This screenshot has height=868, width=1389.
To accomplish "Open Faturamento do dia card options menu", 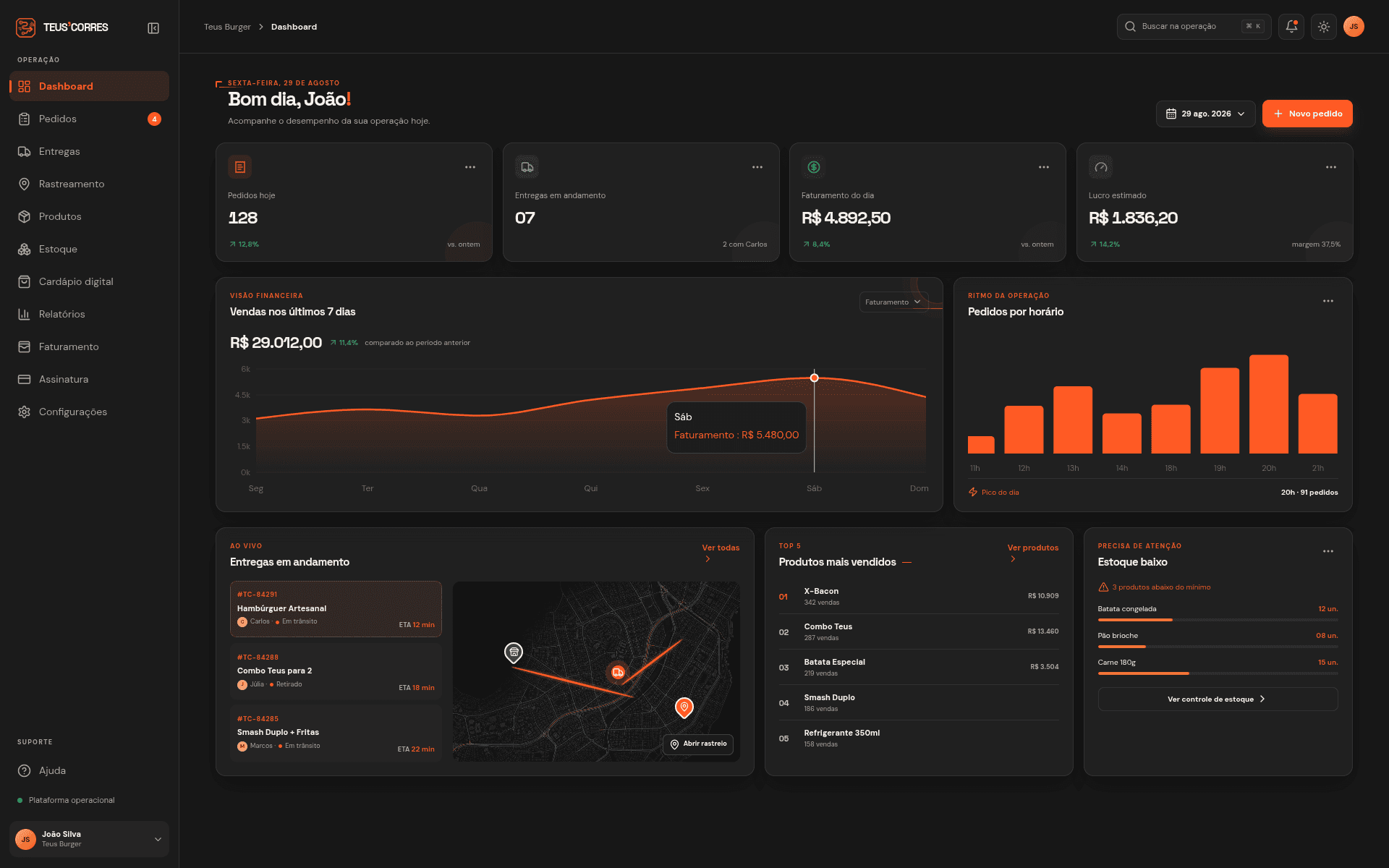I will 1044,167.
